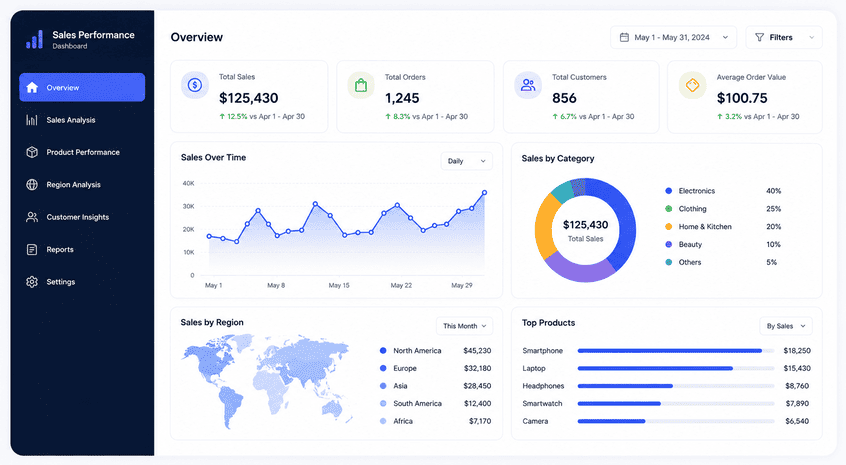Navigate to Region Analysis page
This screenshot has width=846, height=465.
82,184
